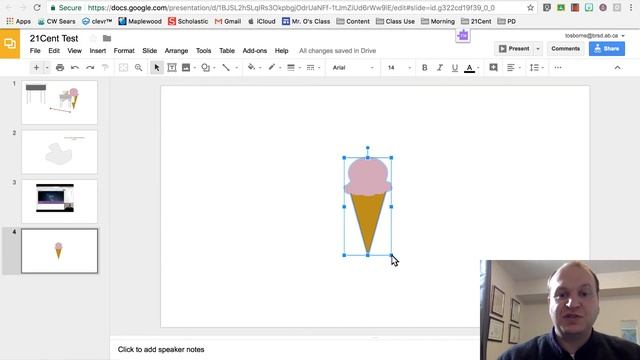Click the Comments button
640x360 pixels.
tap(565, 49)
